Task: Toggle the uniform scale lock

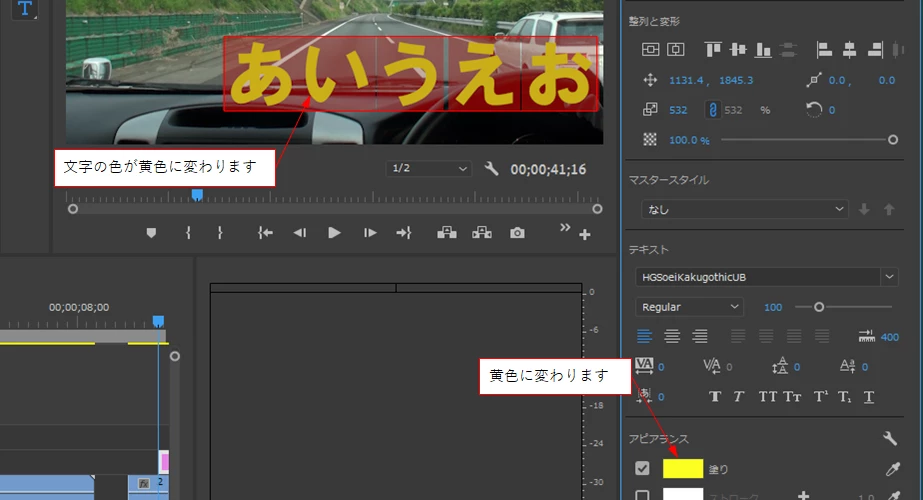Action: pos(712,110)
